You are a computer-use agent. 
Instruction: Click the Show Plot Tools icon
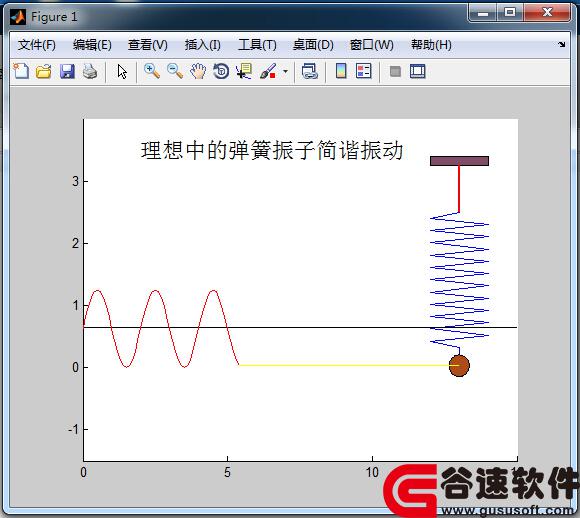pyautogui.click(x=418, y=71)
